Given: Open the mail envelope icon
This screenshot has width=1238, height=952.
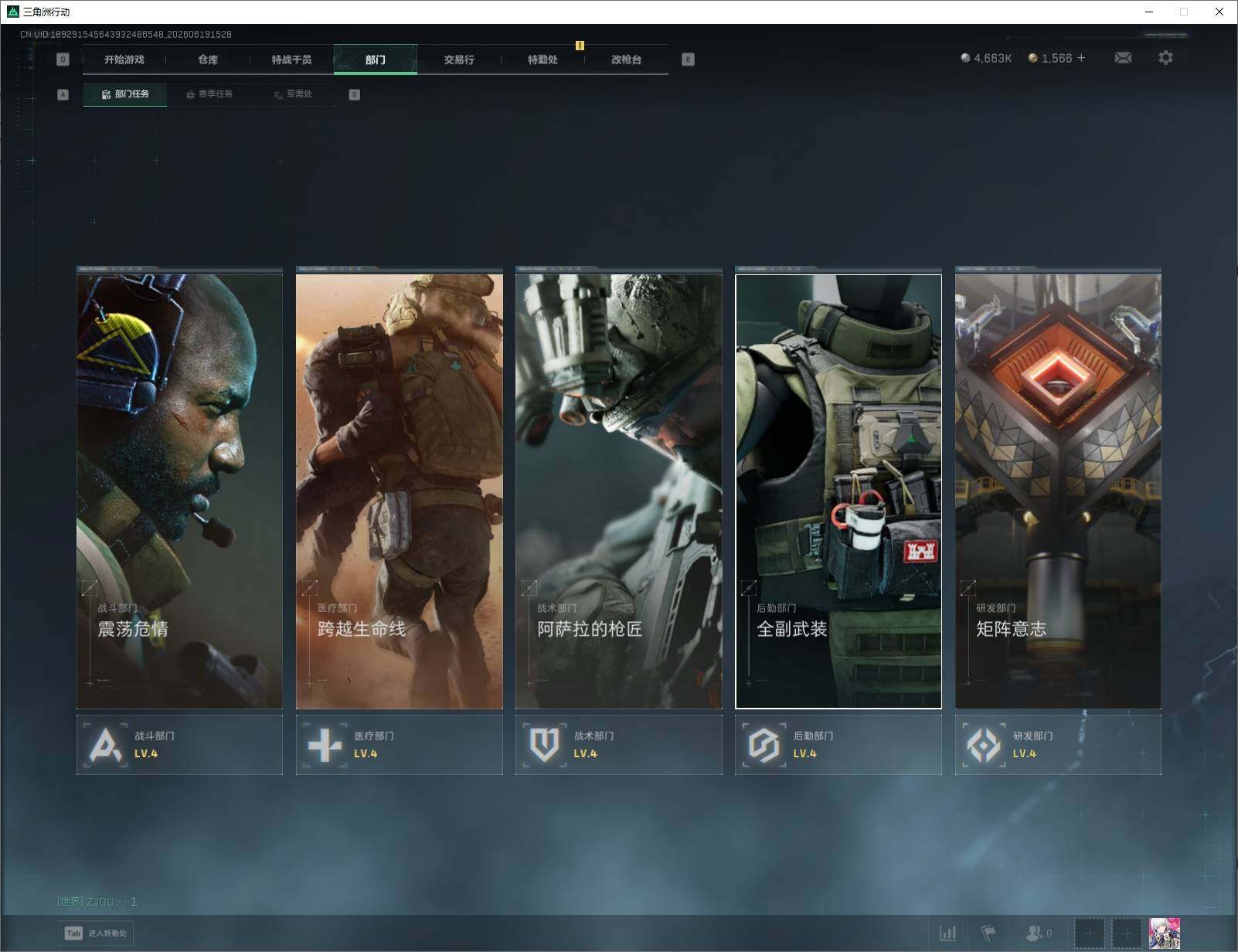Looking at the screenshot, I should (x=1123, y=58).
